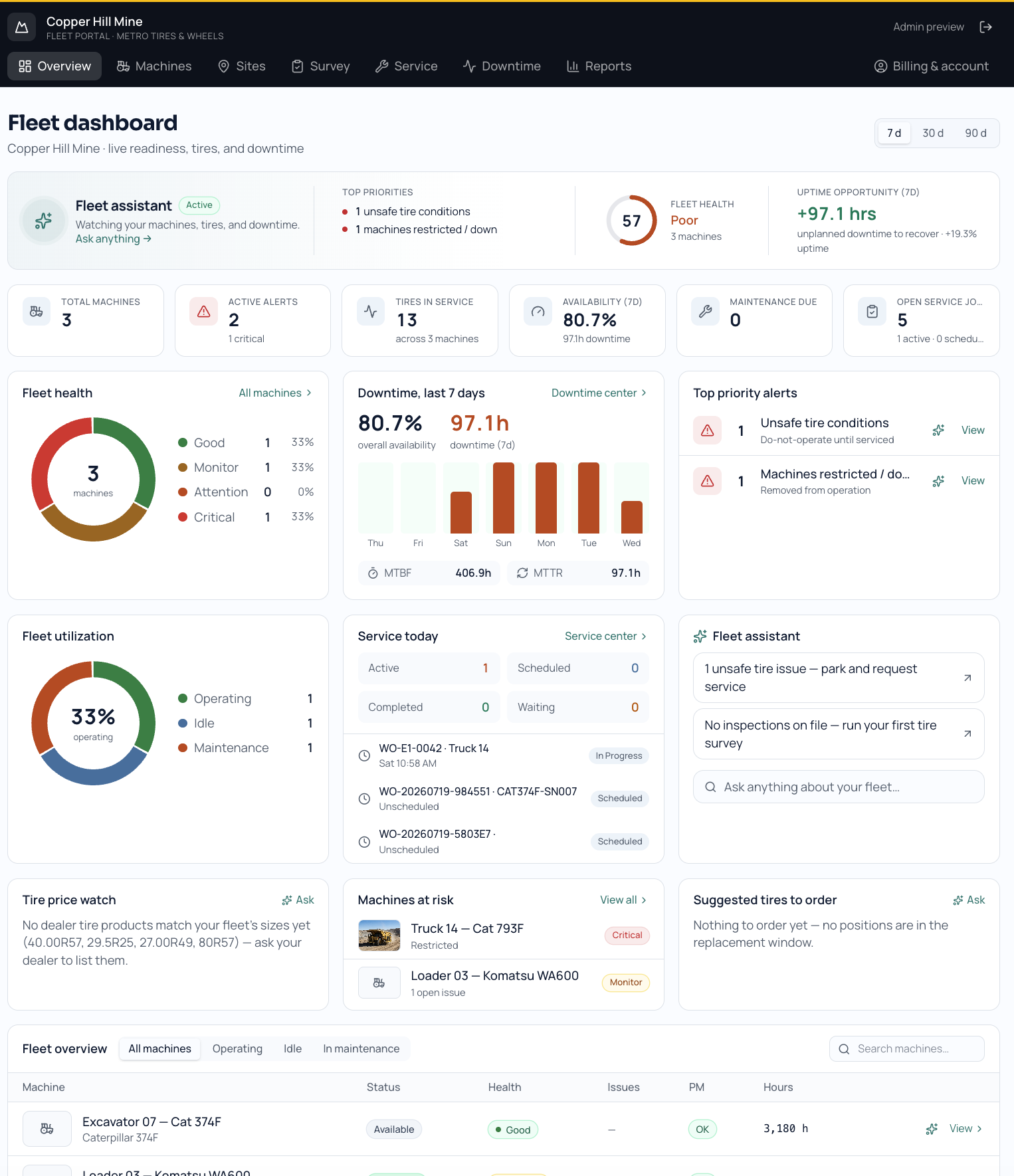This screenshot has height=1176, width=1014.
Task: Open the All machines link in Fleet health
Action: click(276, 393)
